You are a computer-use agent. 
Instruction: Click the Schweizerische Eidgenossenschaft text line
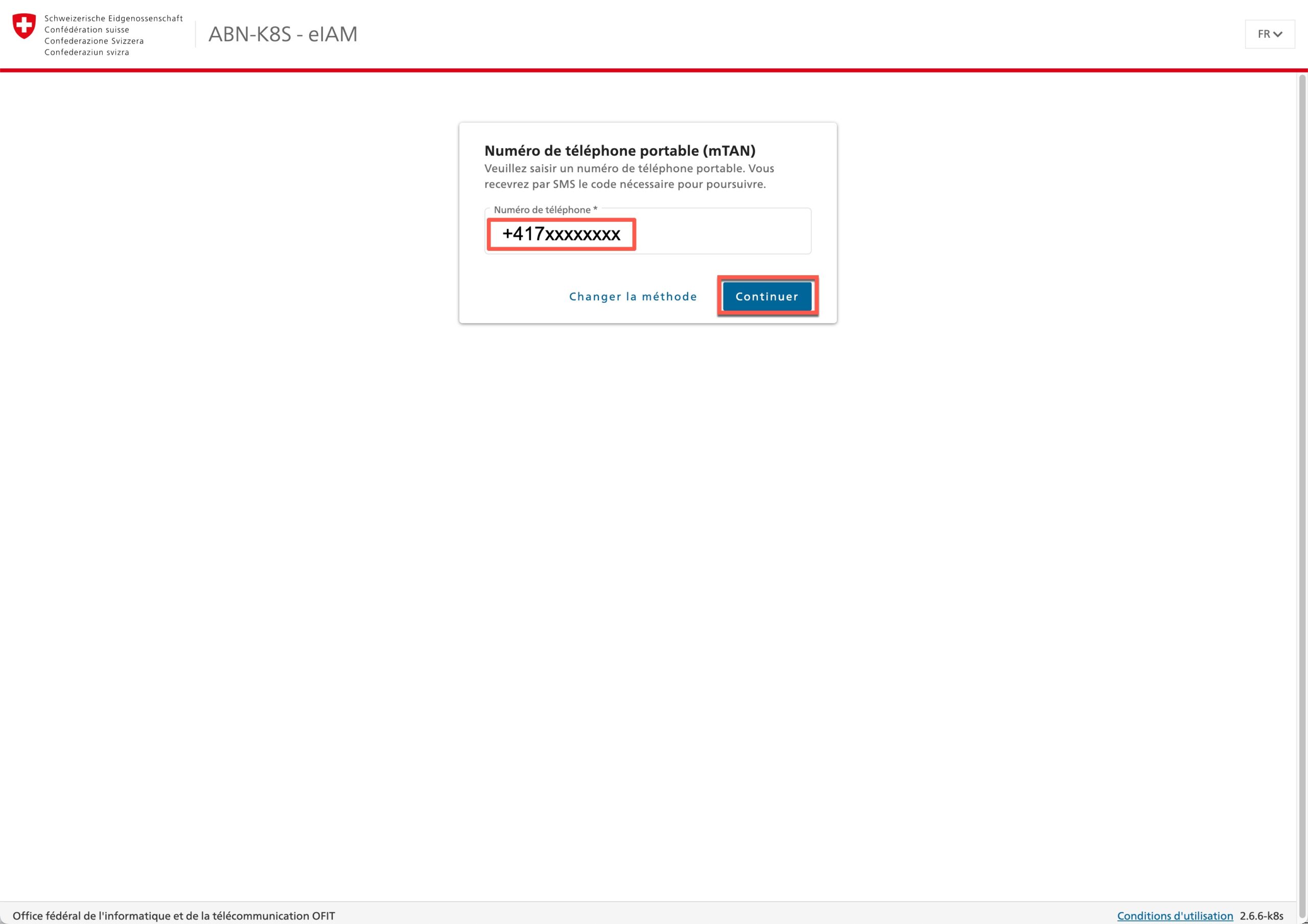tap(113, 18)
